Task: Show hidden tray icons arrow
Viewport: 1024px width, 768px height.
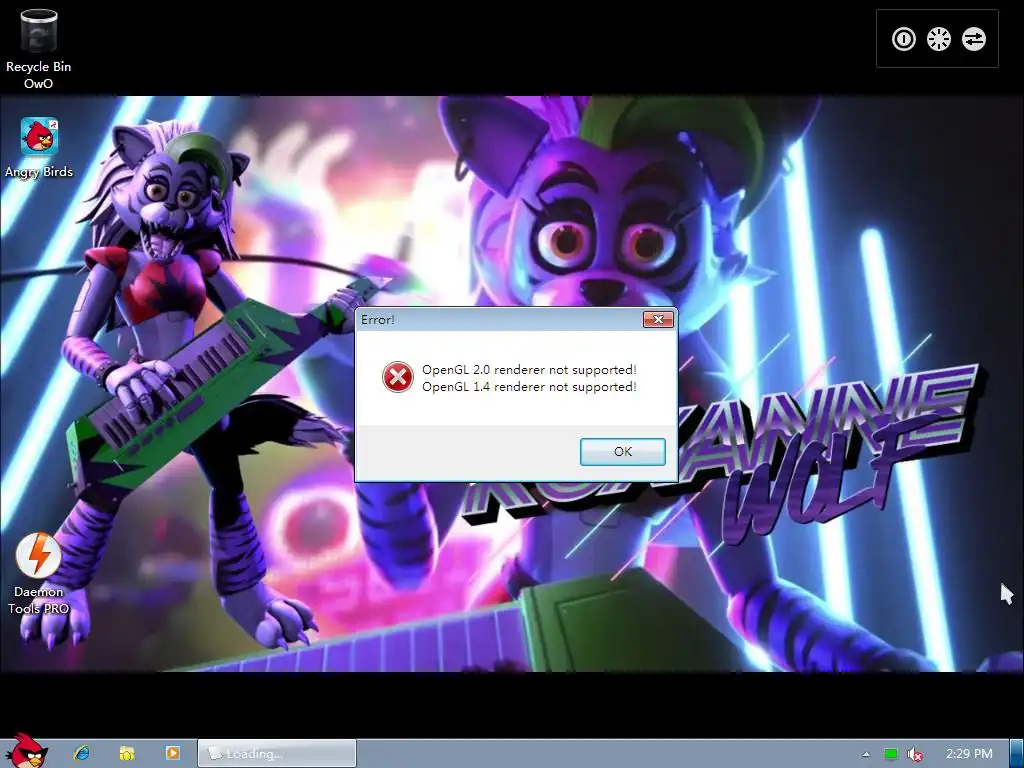Action: 866,754
